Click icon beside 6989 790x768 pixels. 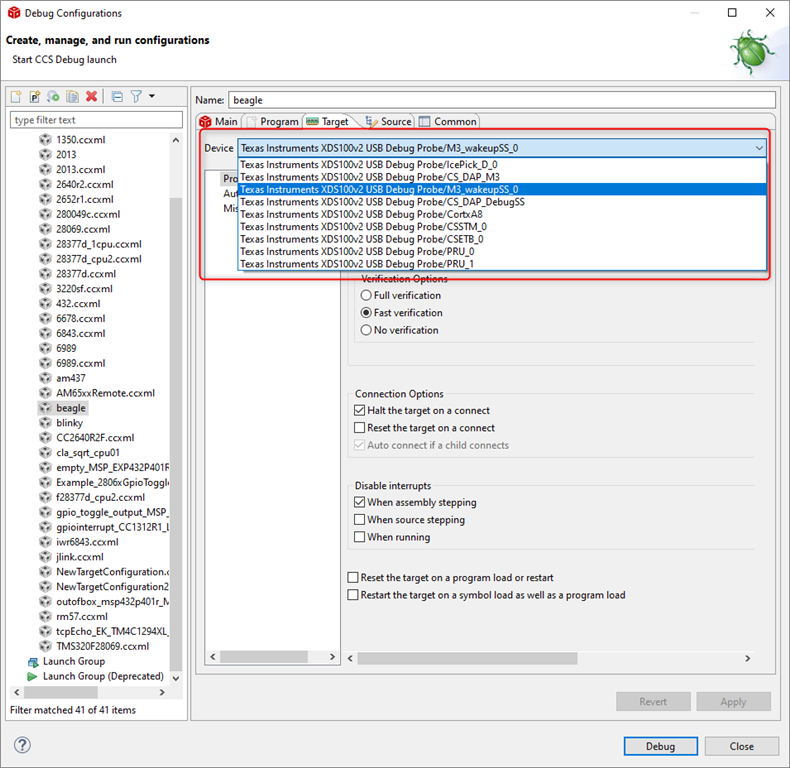[45, 348]
